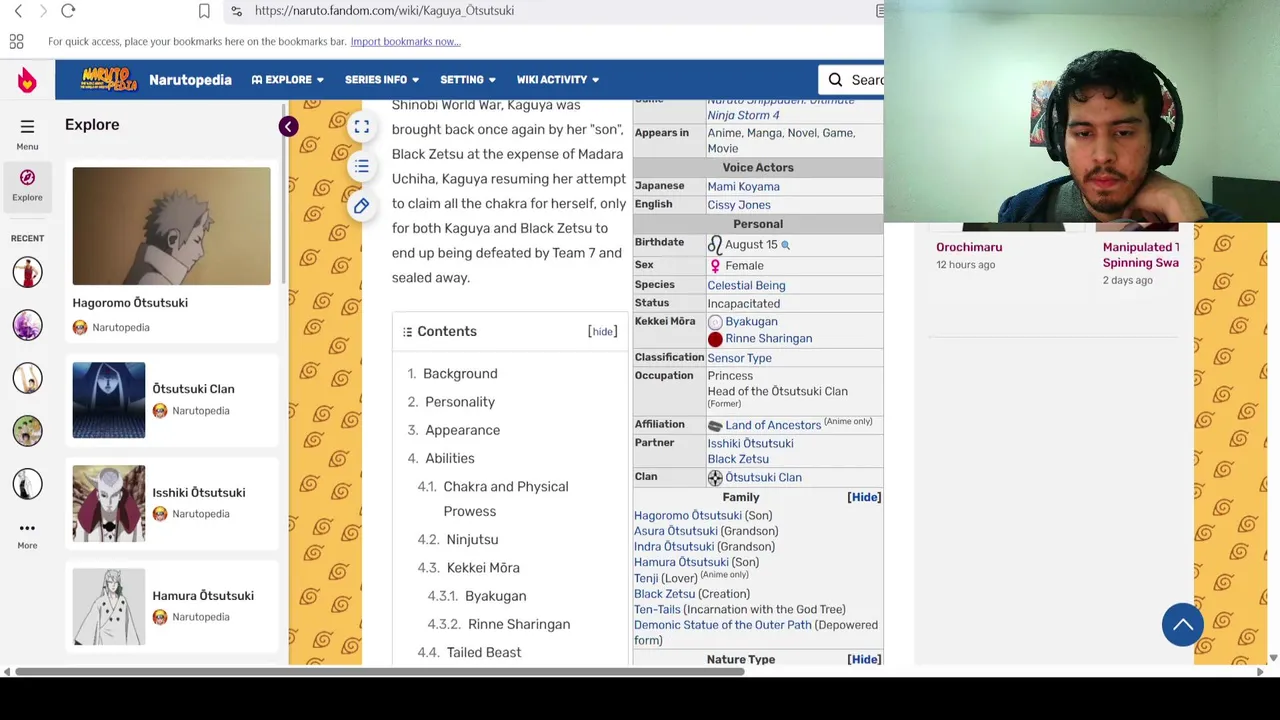
Task: Hide the Contents table
Action: pos(602,332)
